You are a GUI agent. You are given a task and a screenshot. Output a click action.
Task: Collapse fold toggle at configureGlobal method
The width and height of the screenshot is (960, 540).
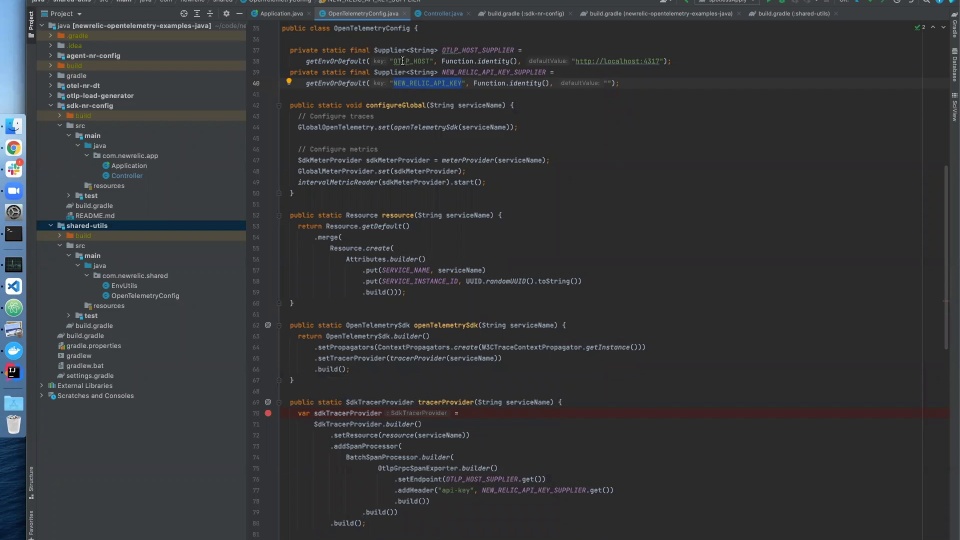click(279, 105)
